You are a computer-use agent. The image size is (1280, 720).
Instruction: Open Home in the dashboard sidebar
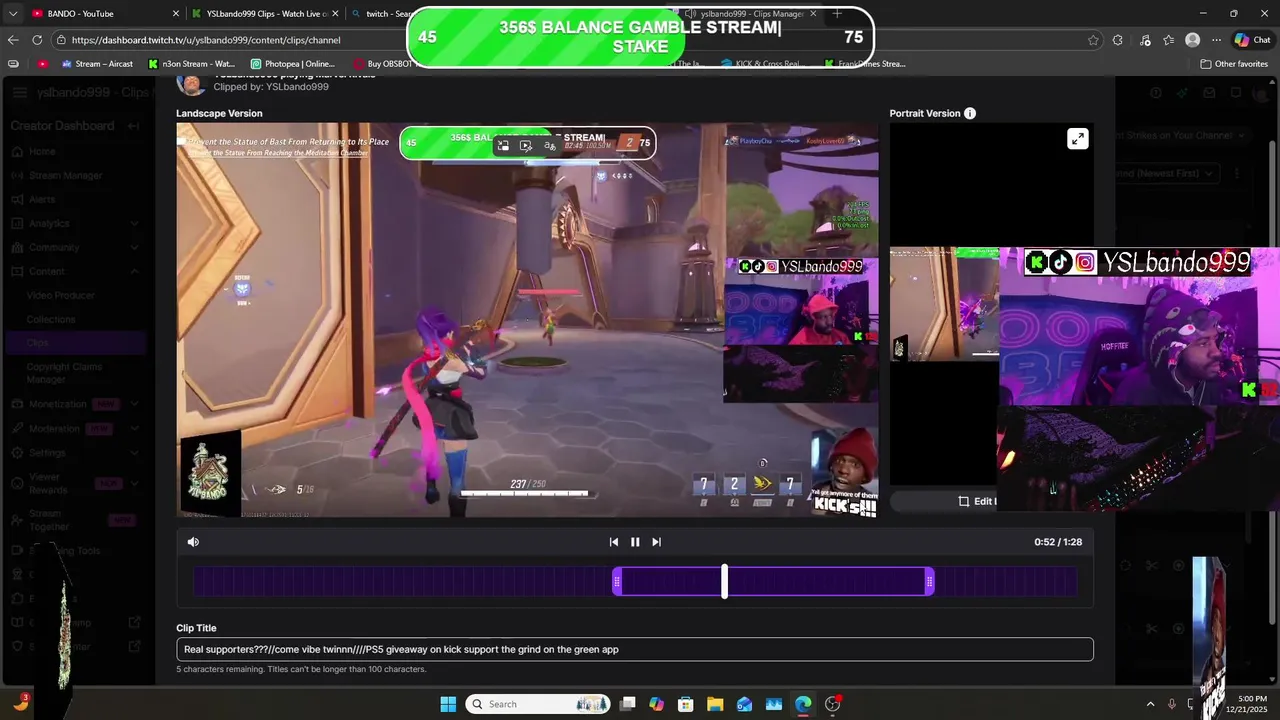point(42,151)
